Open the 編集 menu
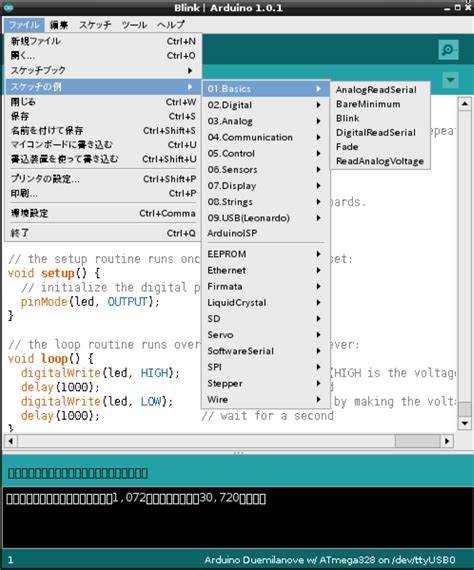The width and height of the screenshot is (474, 570). pos(59,25)
